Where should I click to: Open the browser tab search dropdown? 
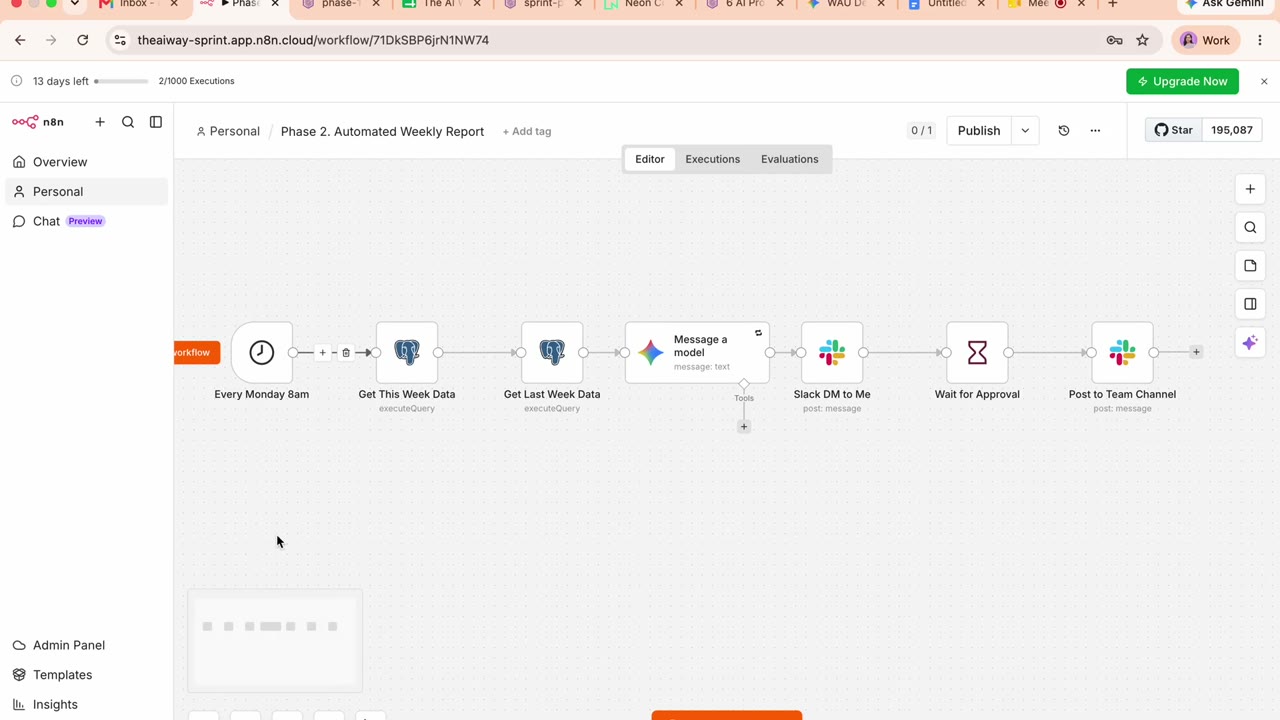point(74,4)
